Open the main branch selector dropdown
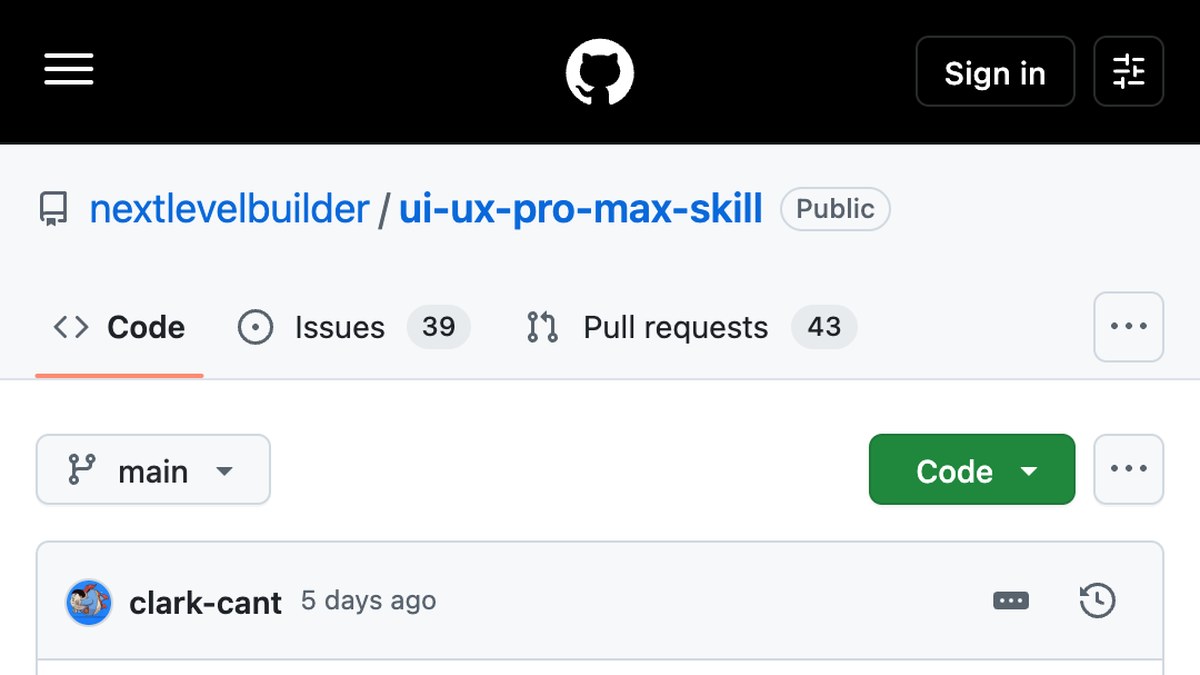 (153, 470)
